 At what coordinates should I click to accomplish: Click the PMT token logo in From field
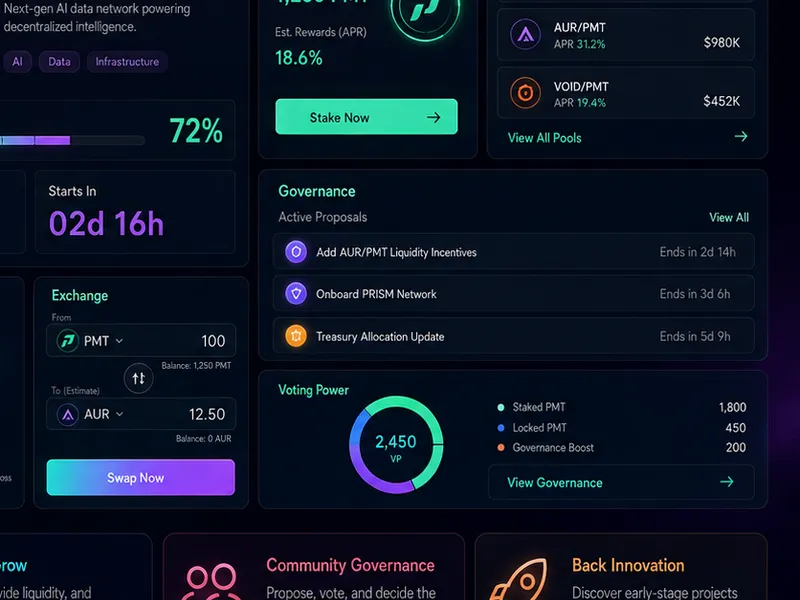pyautogui.click(x=67, y=340)
